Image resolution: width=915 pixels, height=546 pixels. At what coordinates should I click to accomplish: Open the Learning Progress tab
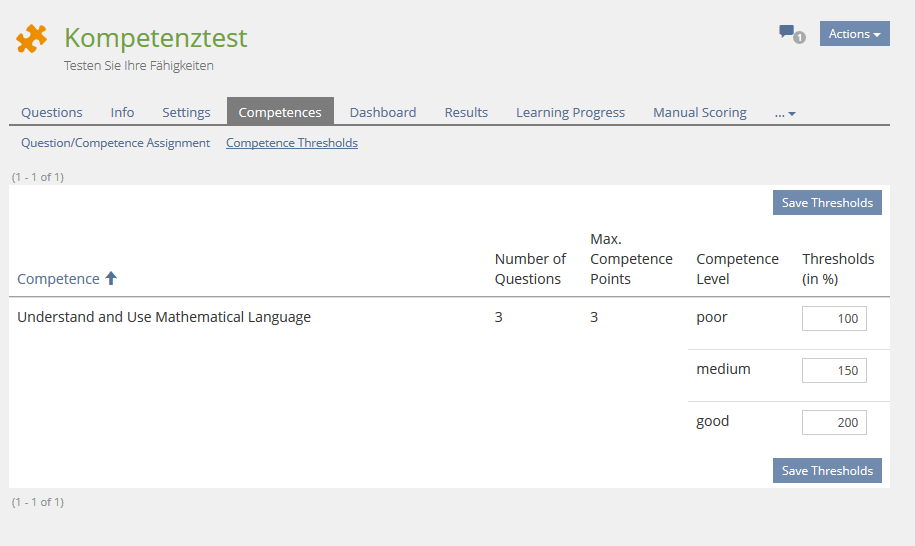click(570, 112)
